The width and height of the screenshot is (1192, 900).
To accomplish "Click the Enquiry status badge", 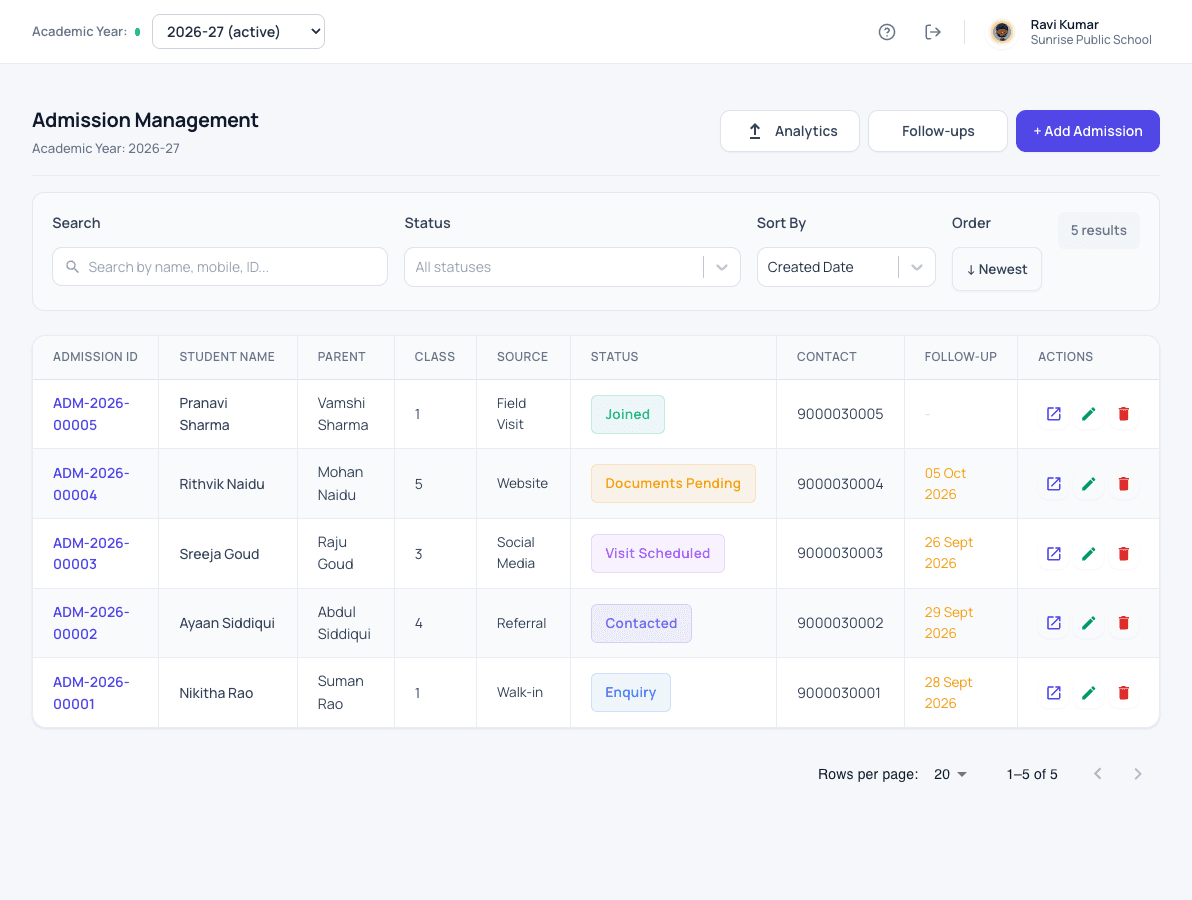I will tap(631, 692).
